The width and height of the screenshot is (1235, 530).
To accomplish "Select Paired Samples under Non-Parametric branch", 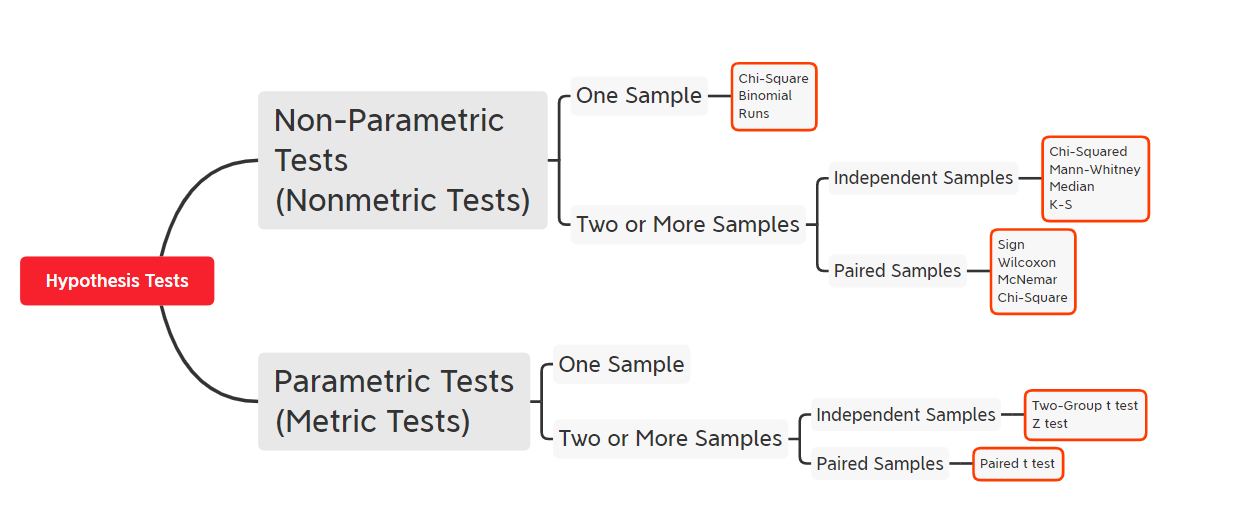I will point(898,271).
